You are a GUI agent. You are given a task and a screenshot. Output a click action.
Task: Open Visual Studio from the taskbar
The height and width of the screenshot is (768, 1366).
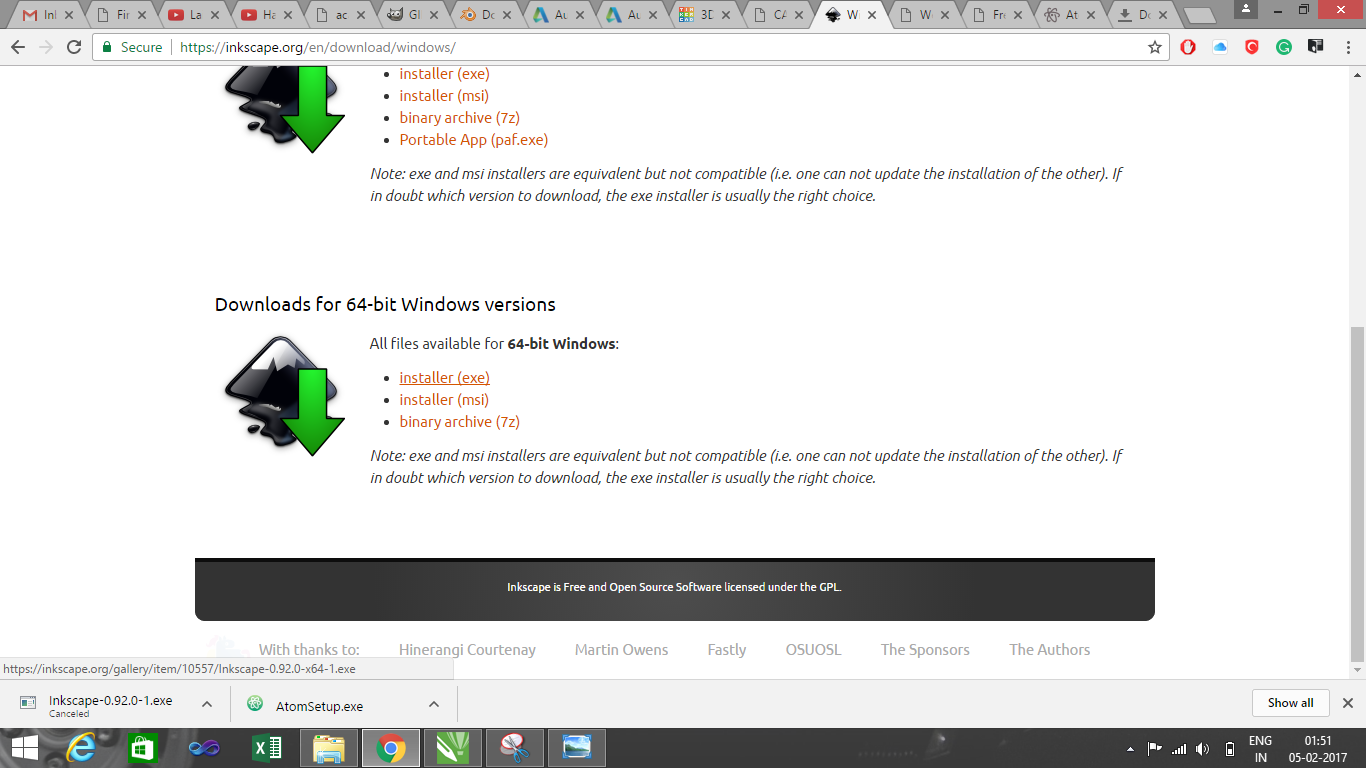click(x=204, y=748)
